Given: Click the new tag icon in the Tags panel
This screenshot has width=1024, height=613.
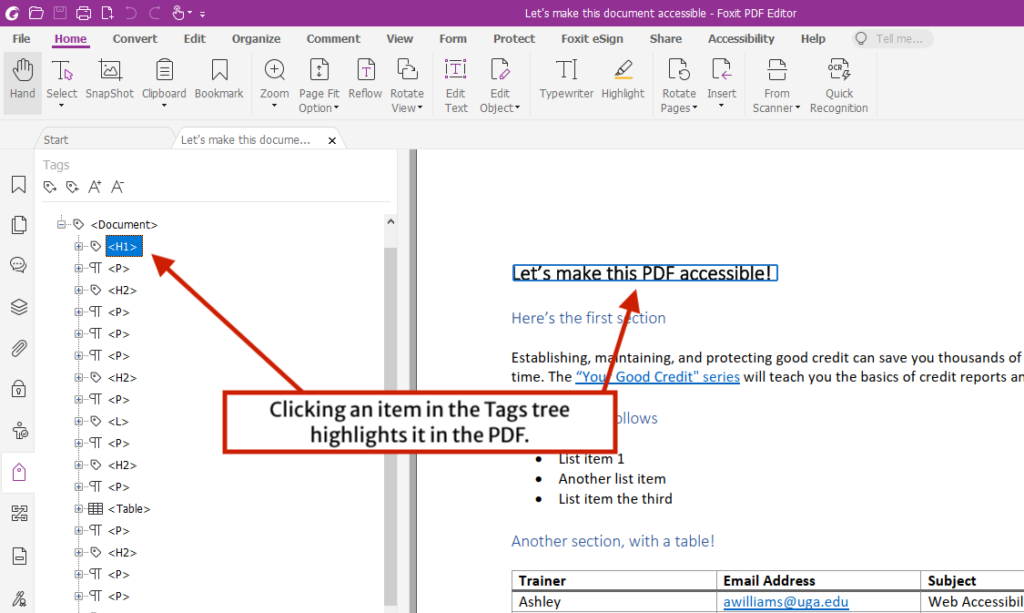Looking at the screenshot, I should (x=49, y=187).
